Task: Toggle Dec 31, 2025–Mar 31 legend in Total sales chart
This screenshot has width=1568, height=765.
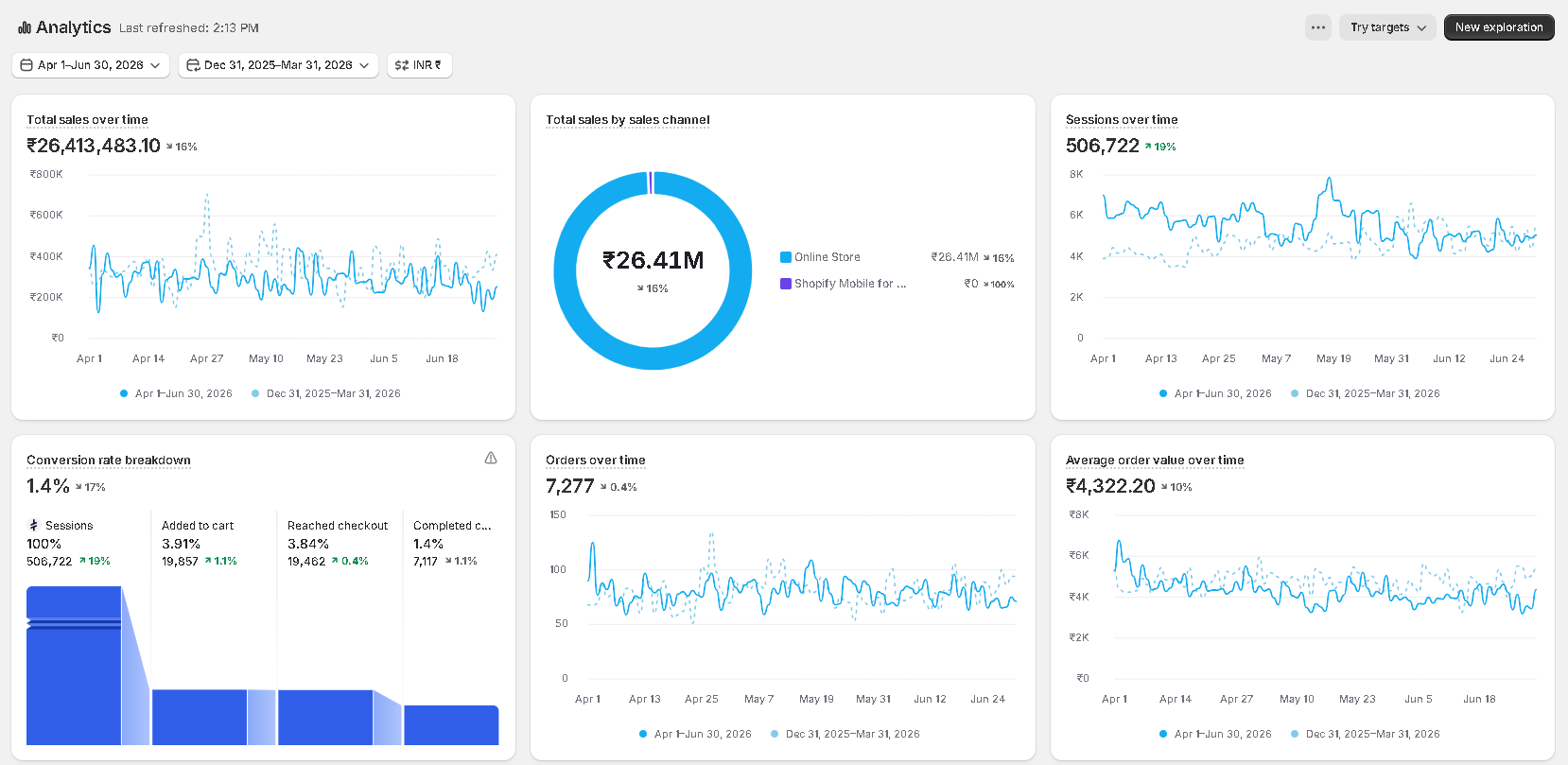Action: tap(325, 393)
